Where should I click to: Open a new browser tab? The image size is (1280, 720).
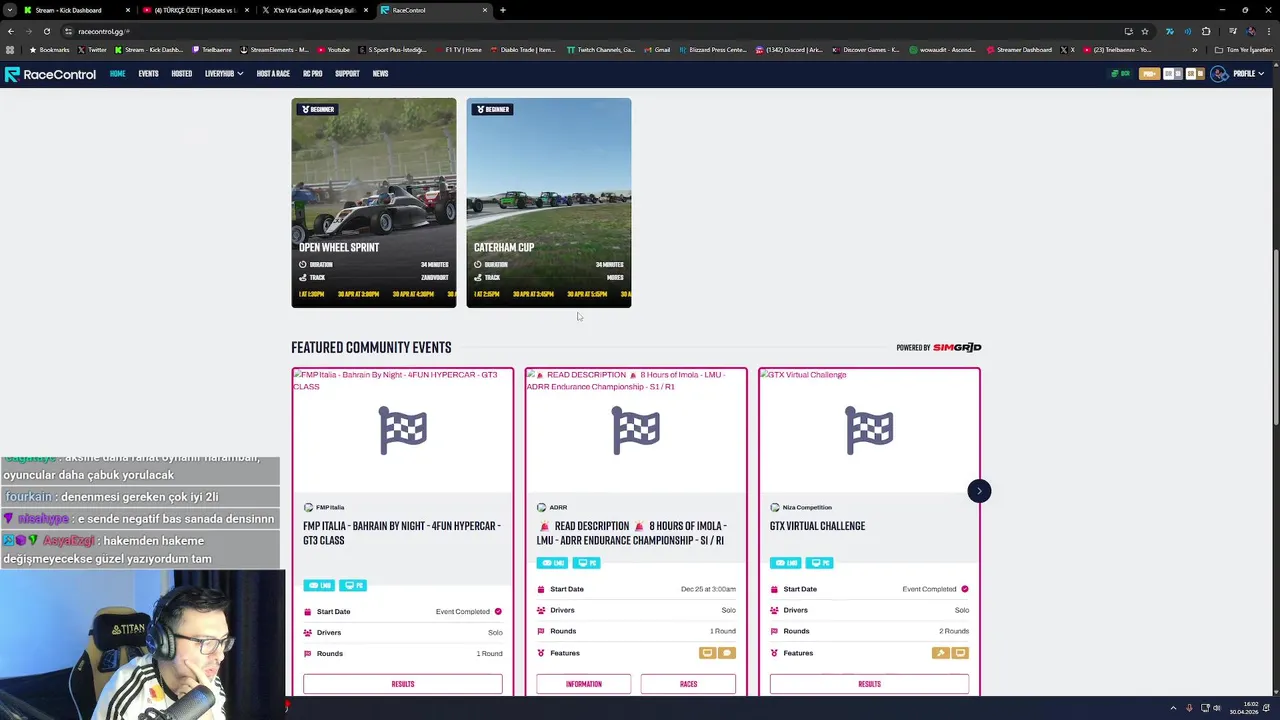503,10
